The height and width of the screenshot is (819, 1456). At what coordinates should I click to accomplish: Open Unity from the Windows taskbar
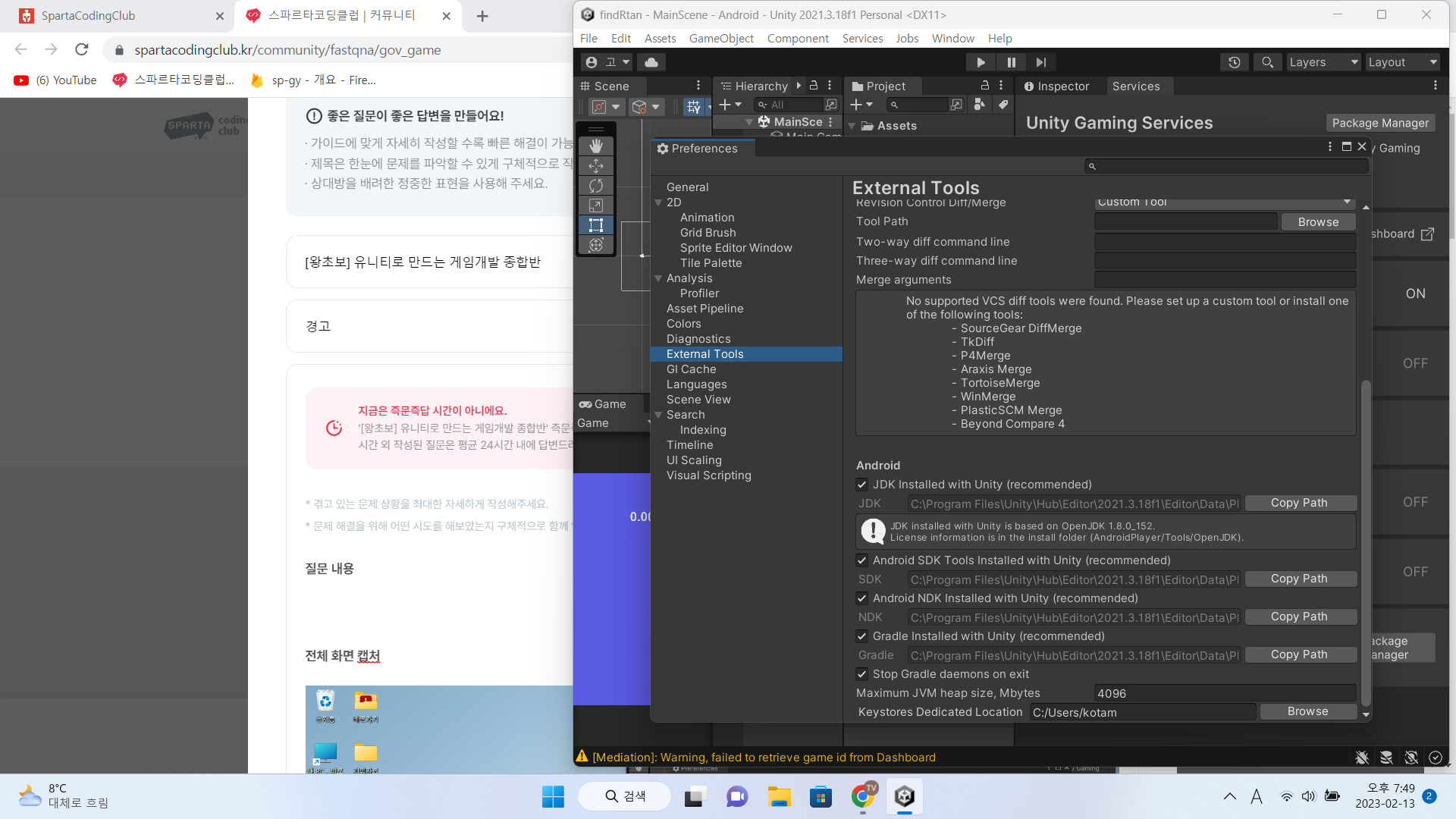tap(904, 796)
